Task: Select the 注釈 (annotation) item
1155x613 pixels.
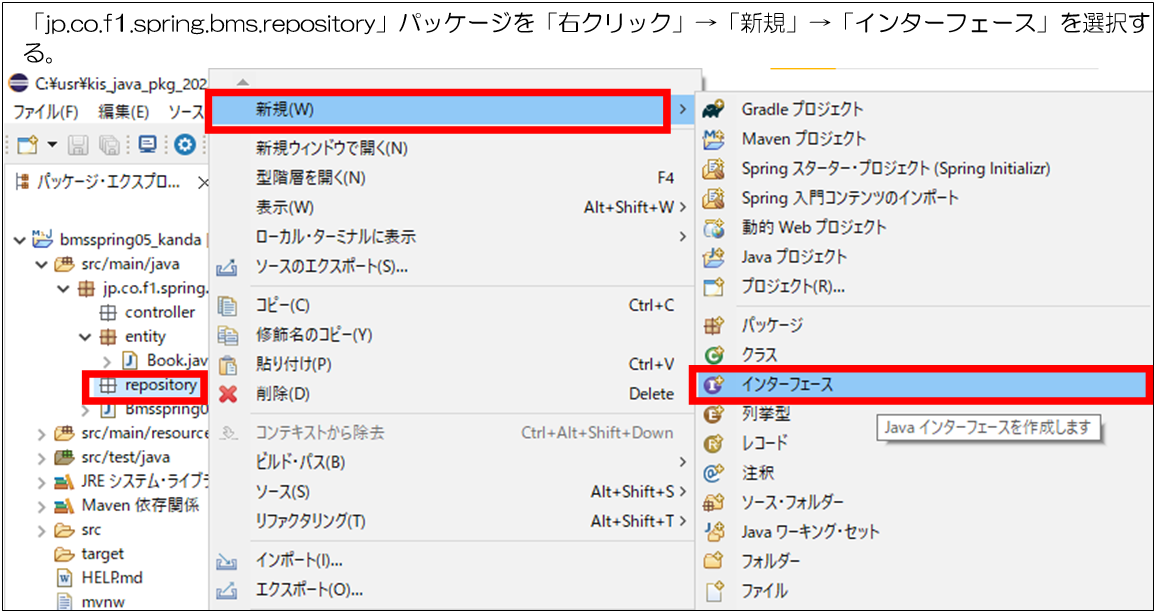Action: coord(757,473)
